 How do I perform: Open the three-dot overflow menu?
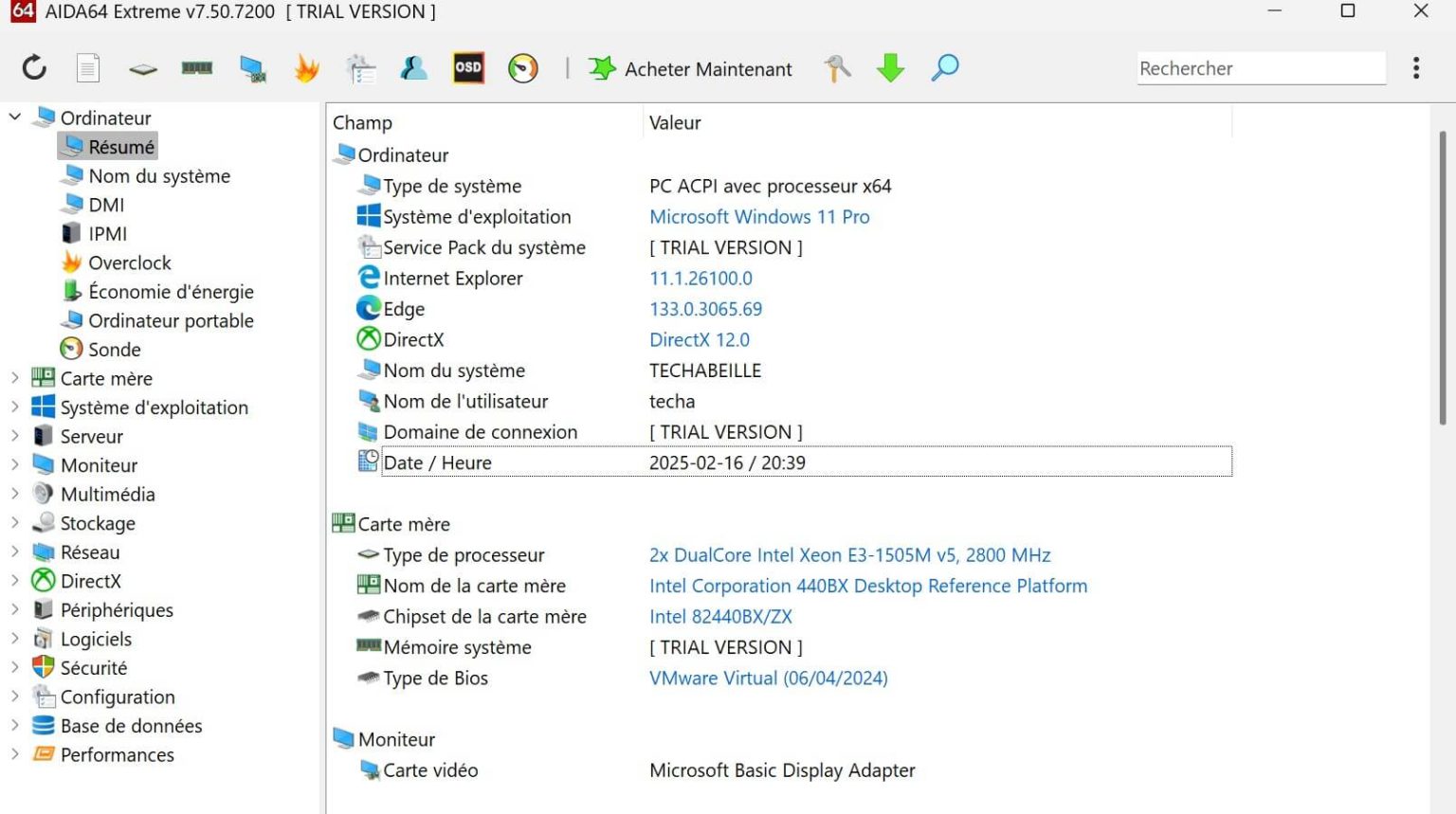pos(1416,67)
